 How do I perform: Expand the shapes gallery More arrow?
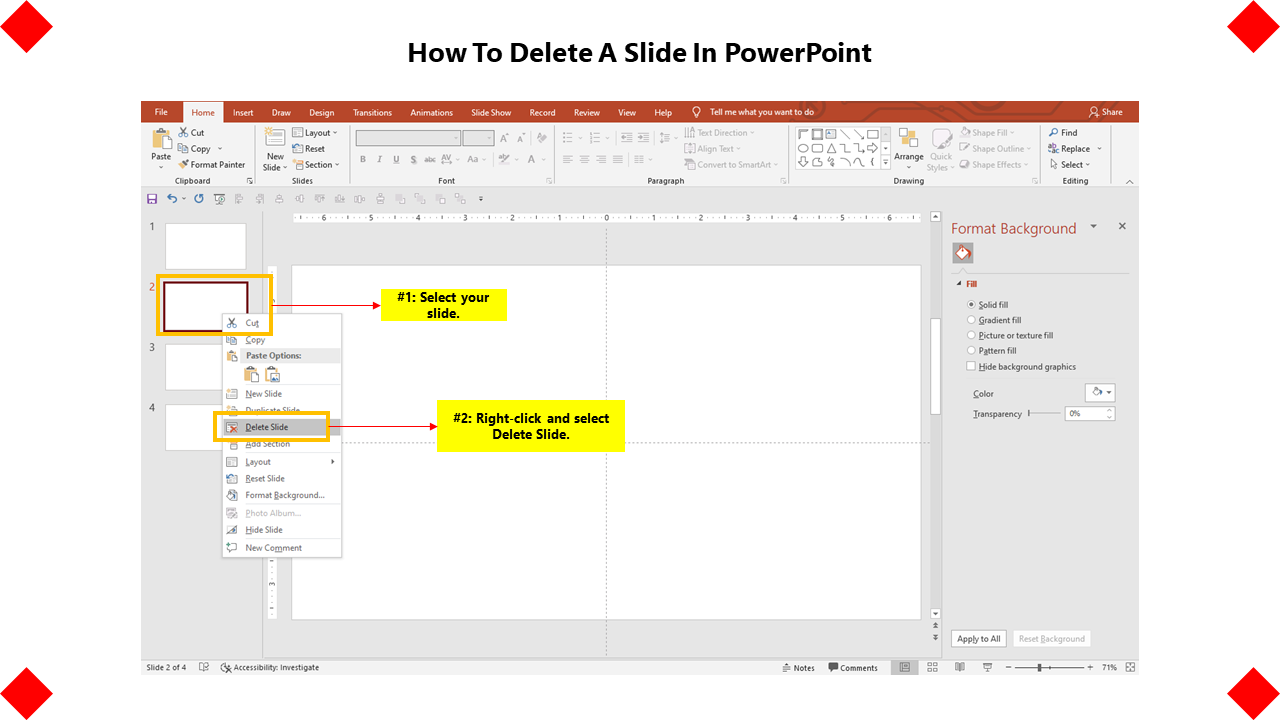click(x=885, y=161)
